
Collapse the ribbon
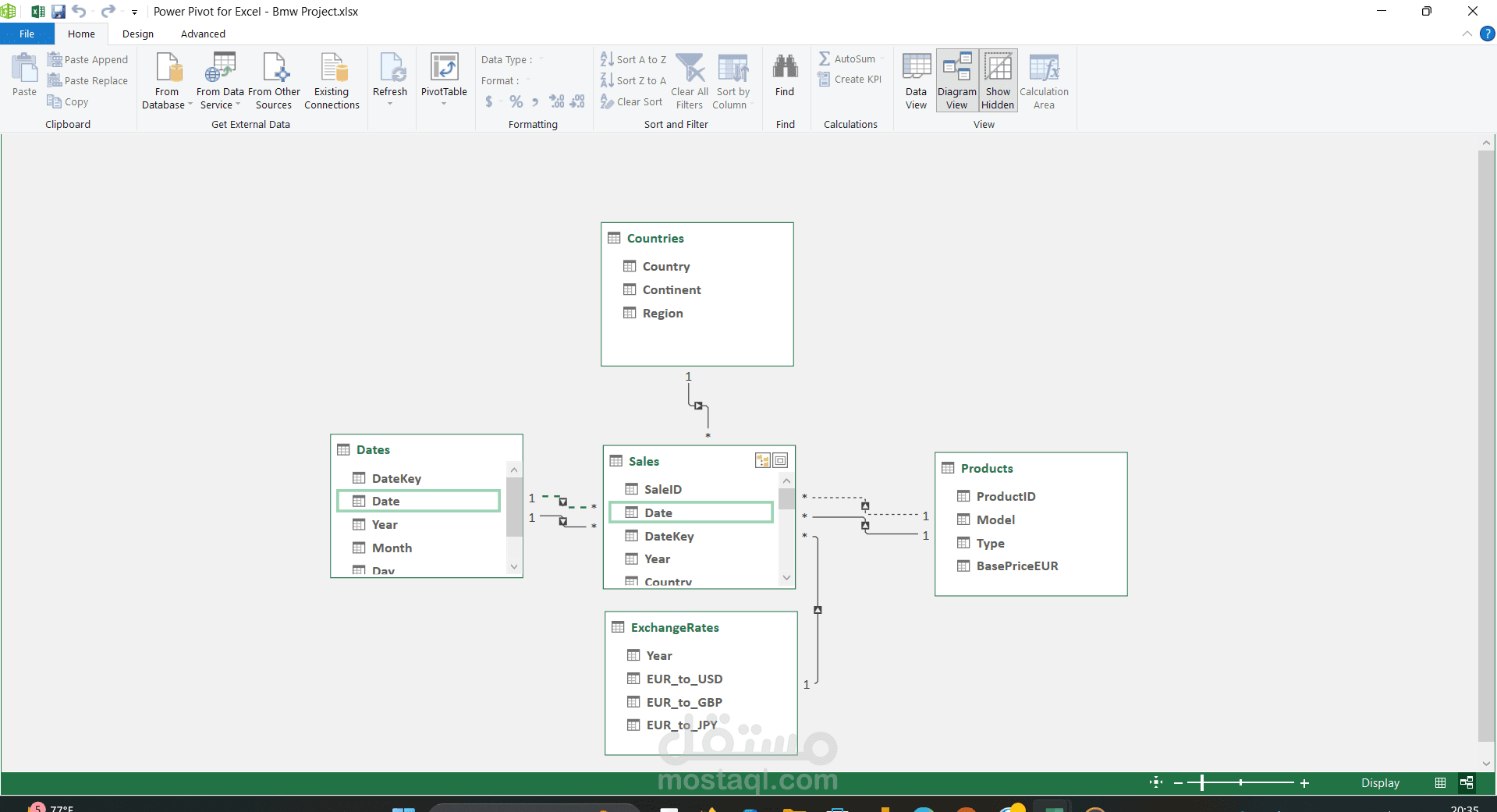coord(1467,34)
